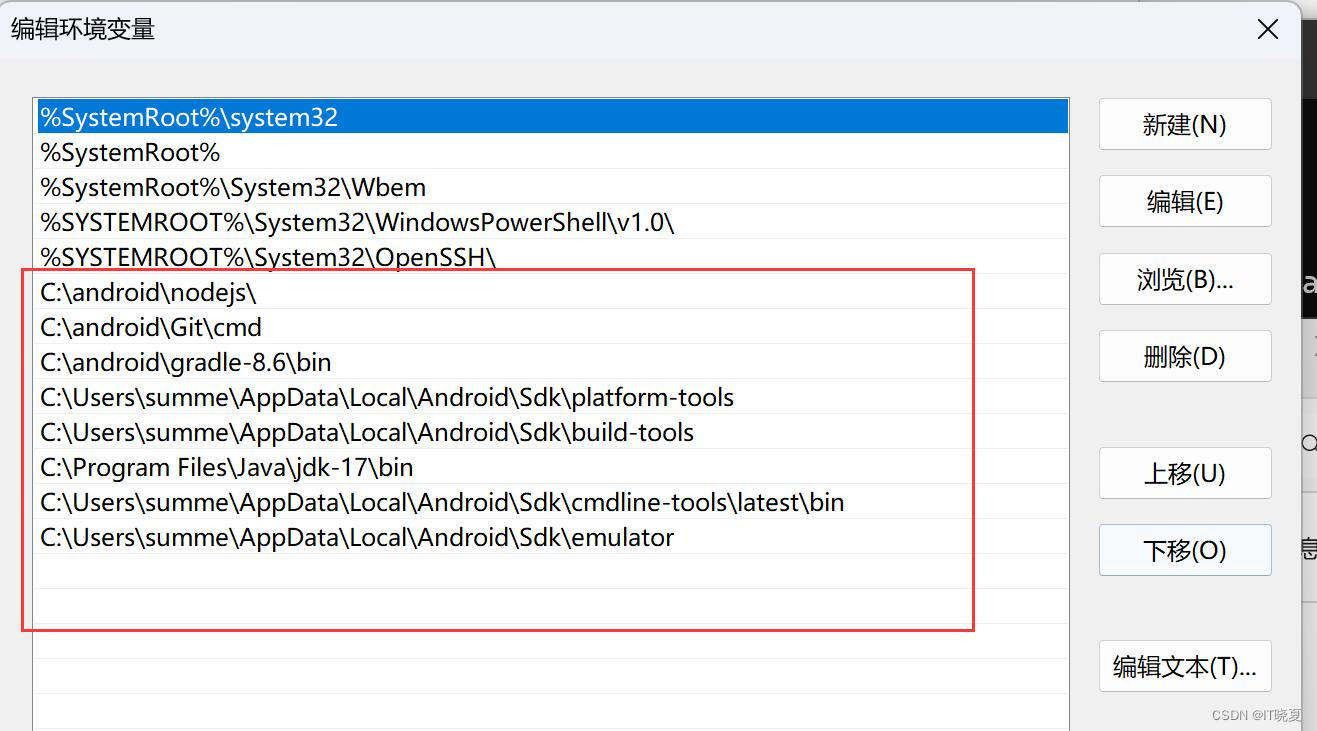Select the cmdline-tools\latest\bin path entry
This screenshot has width=1317, height=731.
tap(552, 502)
